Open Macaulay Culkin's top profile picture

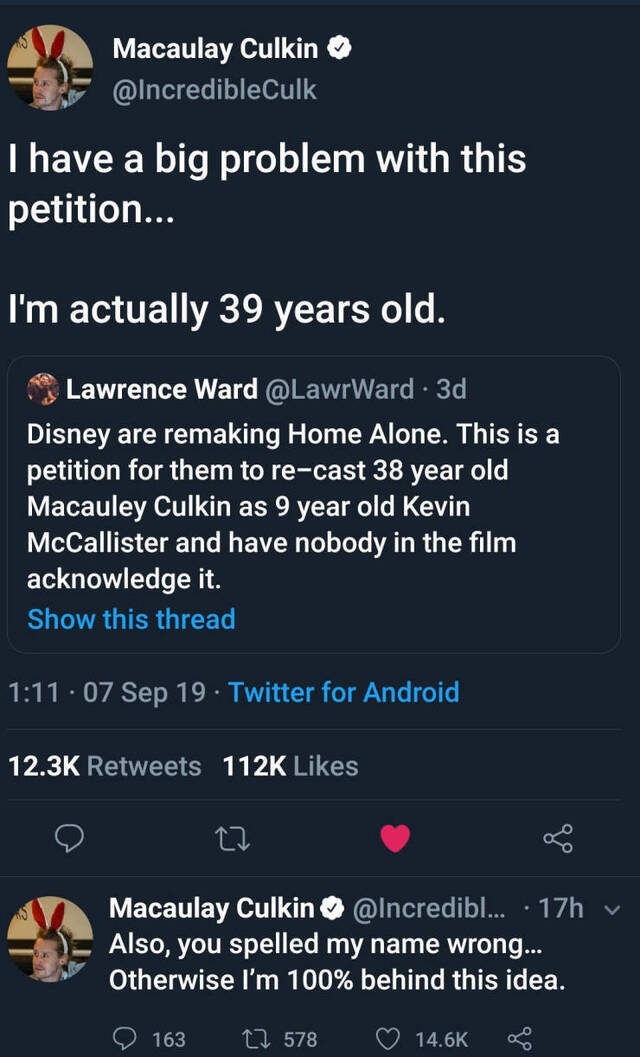click(50, 68)
